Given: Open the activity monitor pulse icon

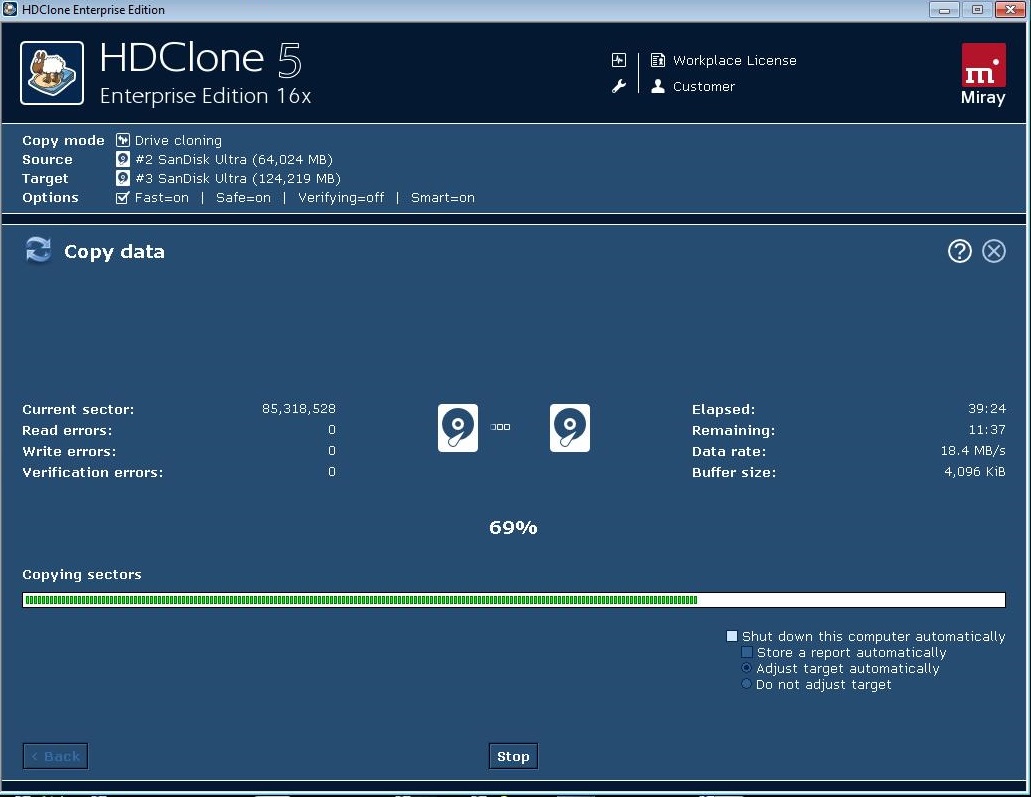Looking at the screenshot, I should [619, 60].
